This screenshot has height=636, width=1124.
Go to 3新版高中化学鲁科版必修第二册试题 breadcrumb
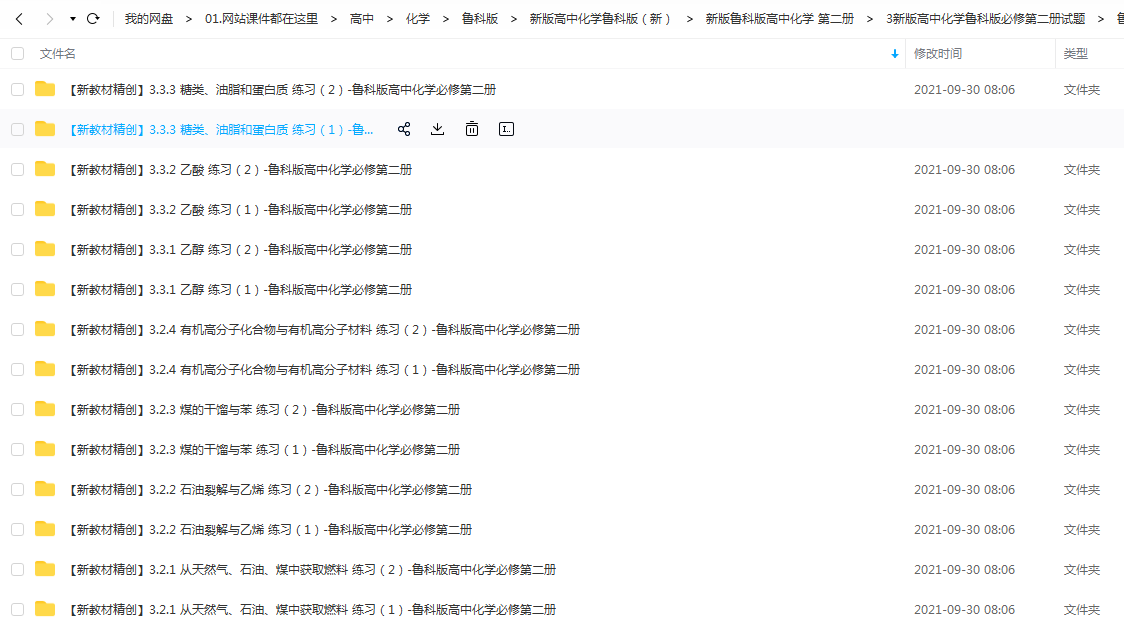point(986,19)
